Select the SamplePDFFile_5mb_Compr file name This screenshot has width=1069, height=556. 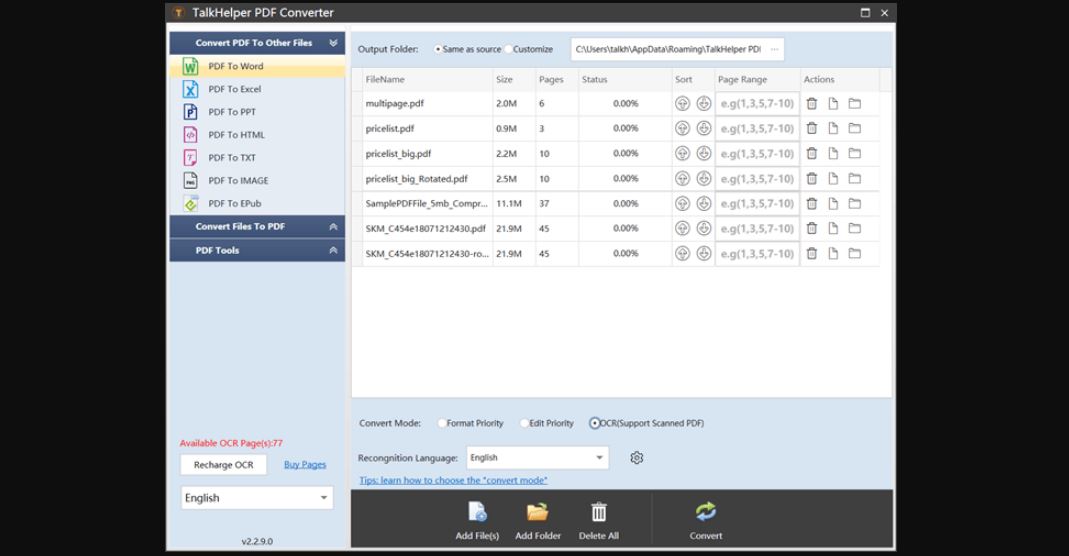click(427, 204)
